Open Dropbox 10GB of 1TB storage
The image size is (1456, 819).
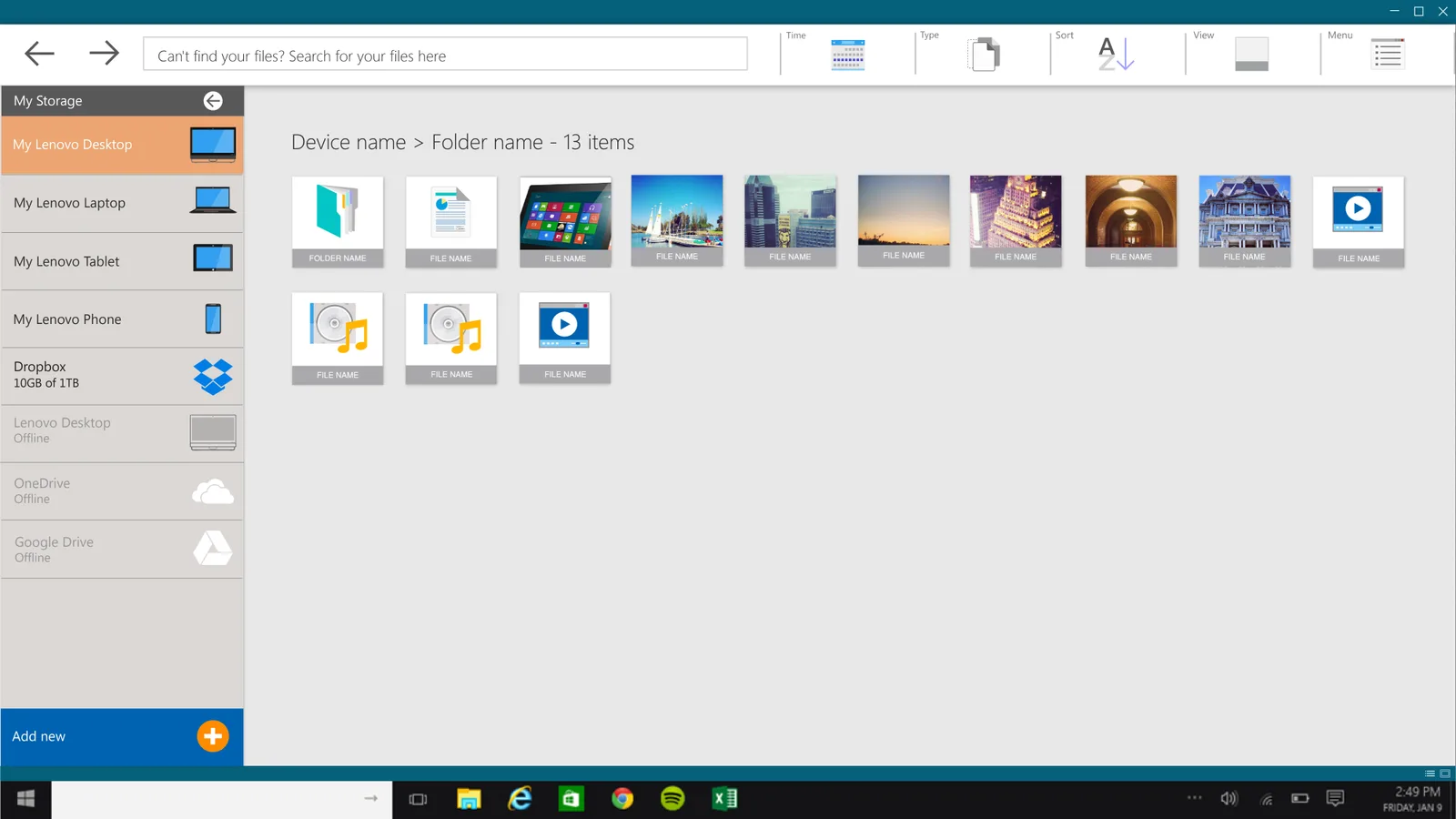tap(122, 376)
